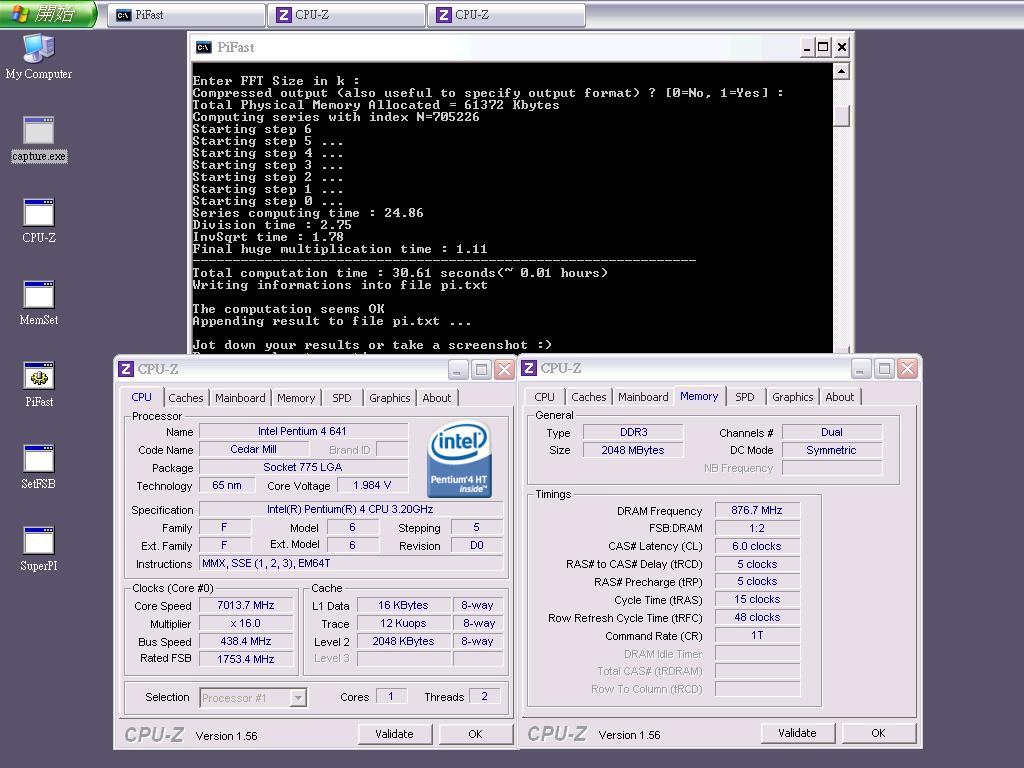Click the CAS# Latency value 6.0 clocks
The height and width of the screenshot is (768, 1024).
point(757,546)
